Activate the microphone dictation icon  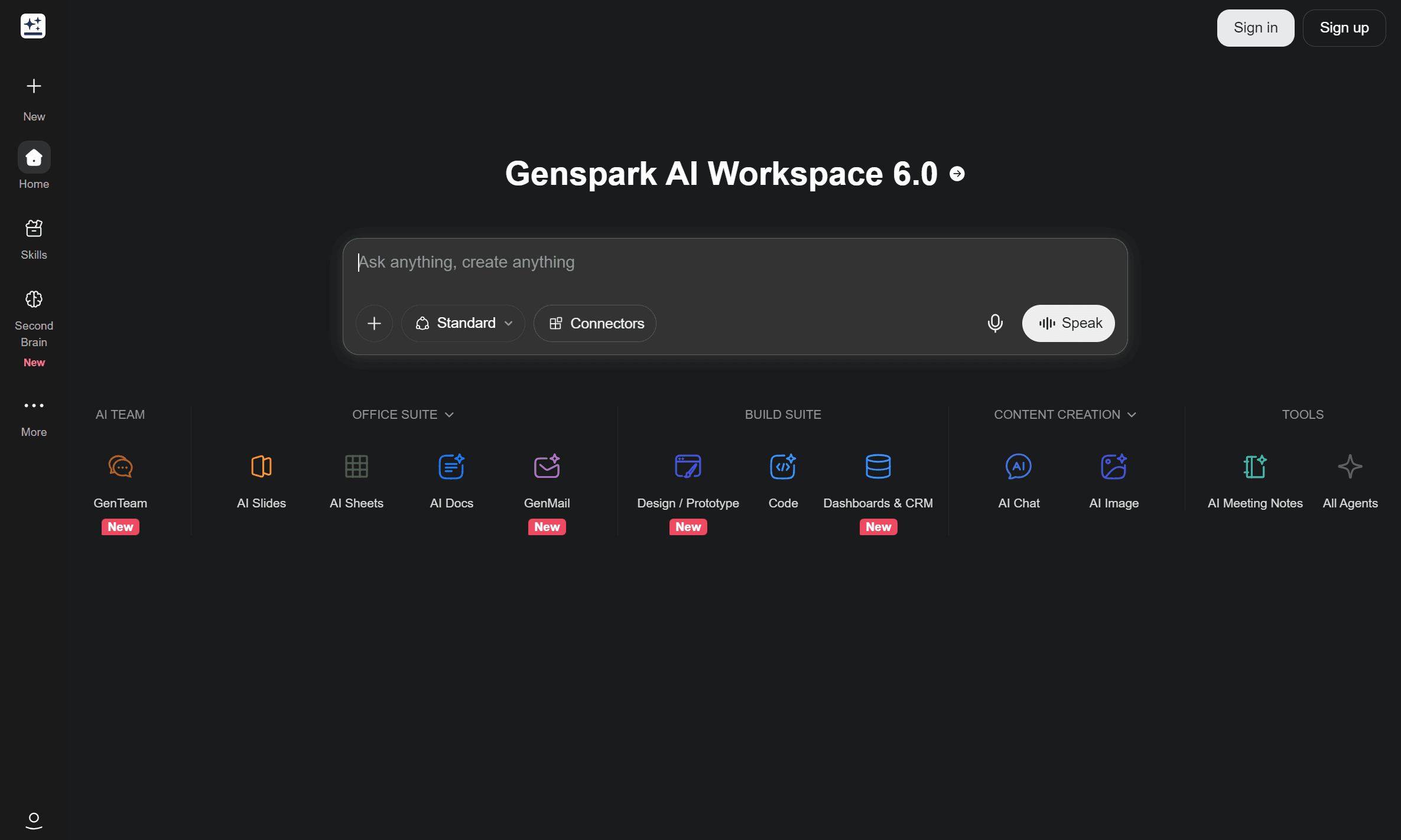(995, 323)
